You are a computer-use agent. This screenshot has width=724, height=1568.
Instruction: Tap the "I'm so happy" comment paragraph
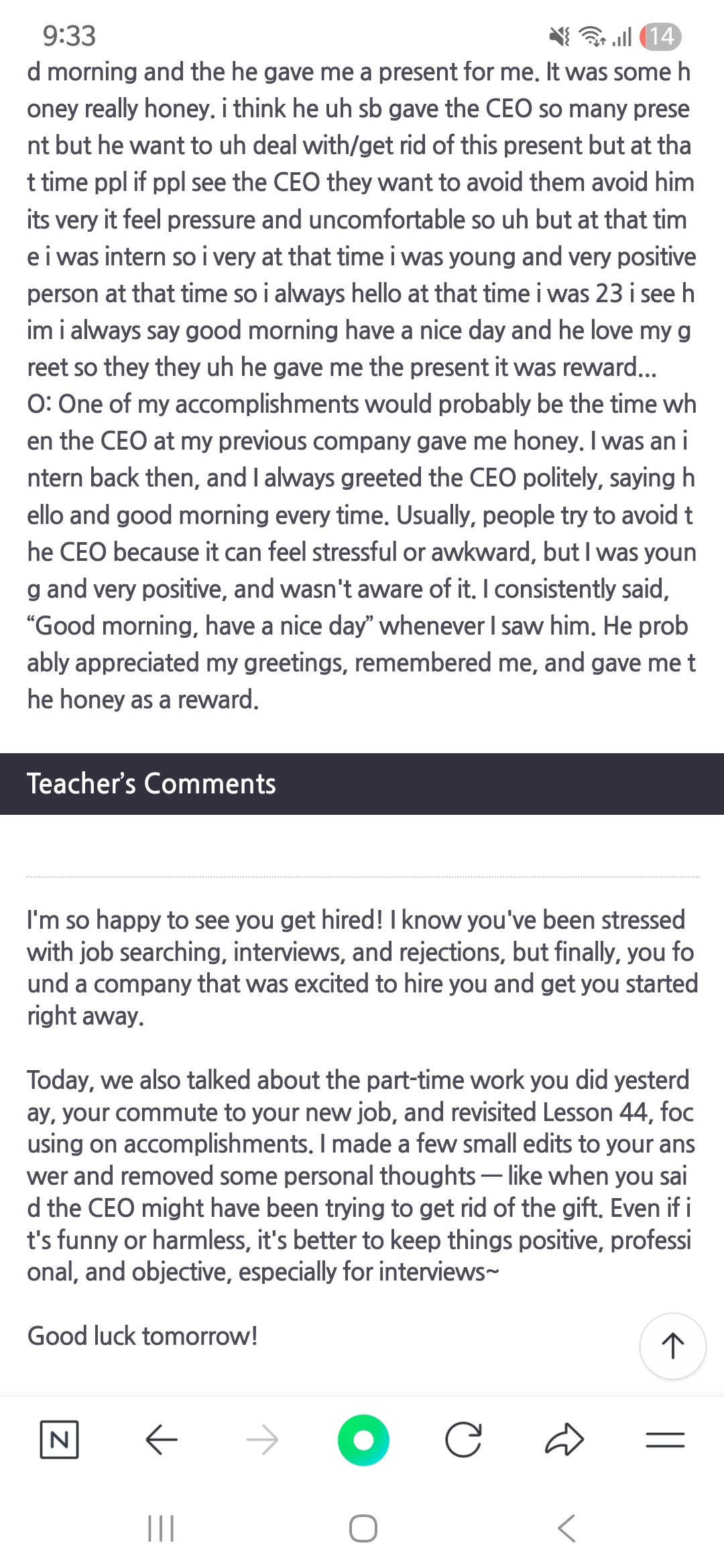[362, 968]
